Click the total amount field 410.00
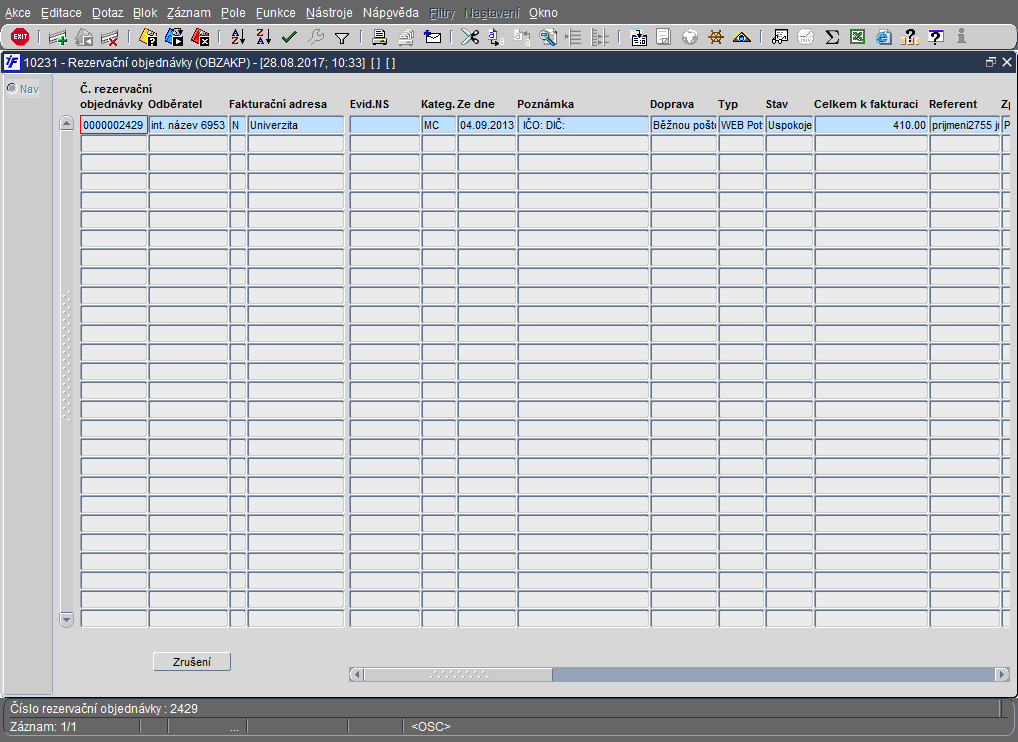1018x742 pixels. (x=871, y=125)
